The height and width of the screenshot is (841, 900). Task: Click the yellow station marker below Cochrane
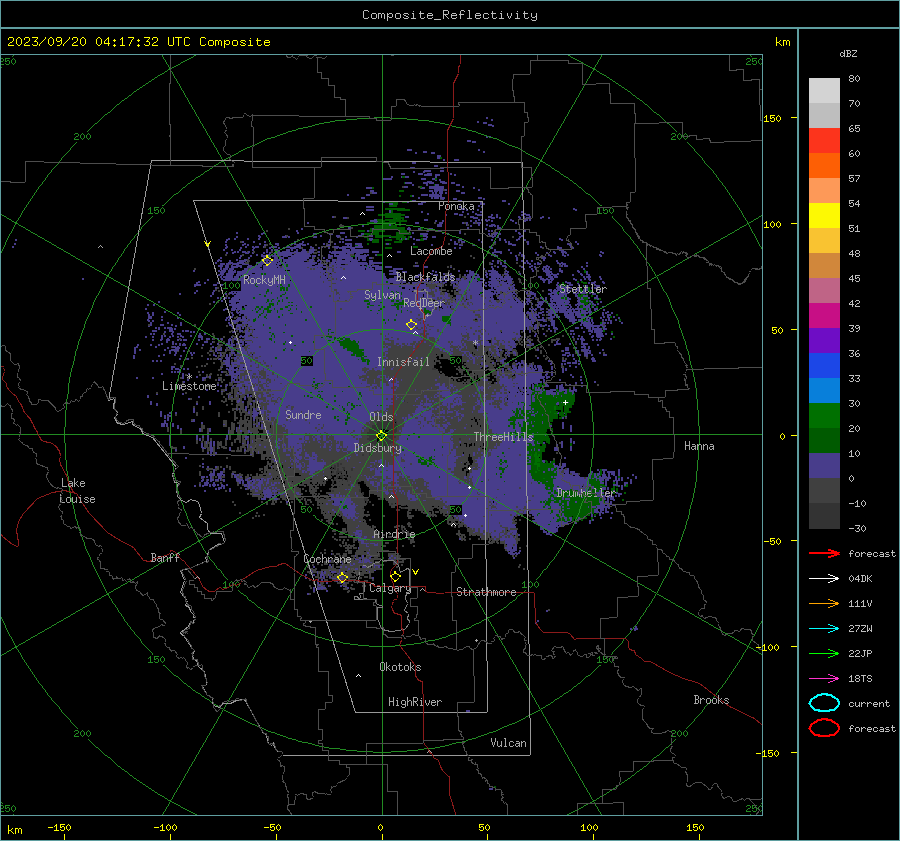pyautogui.click(x=342, y=578)
